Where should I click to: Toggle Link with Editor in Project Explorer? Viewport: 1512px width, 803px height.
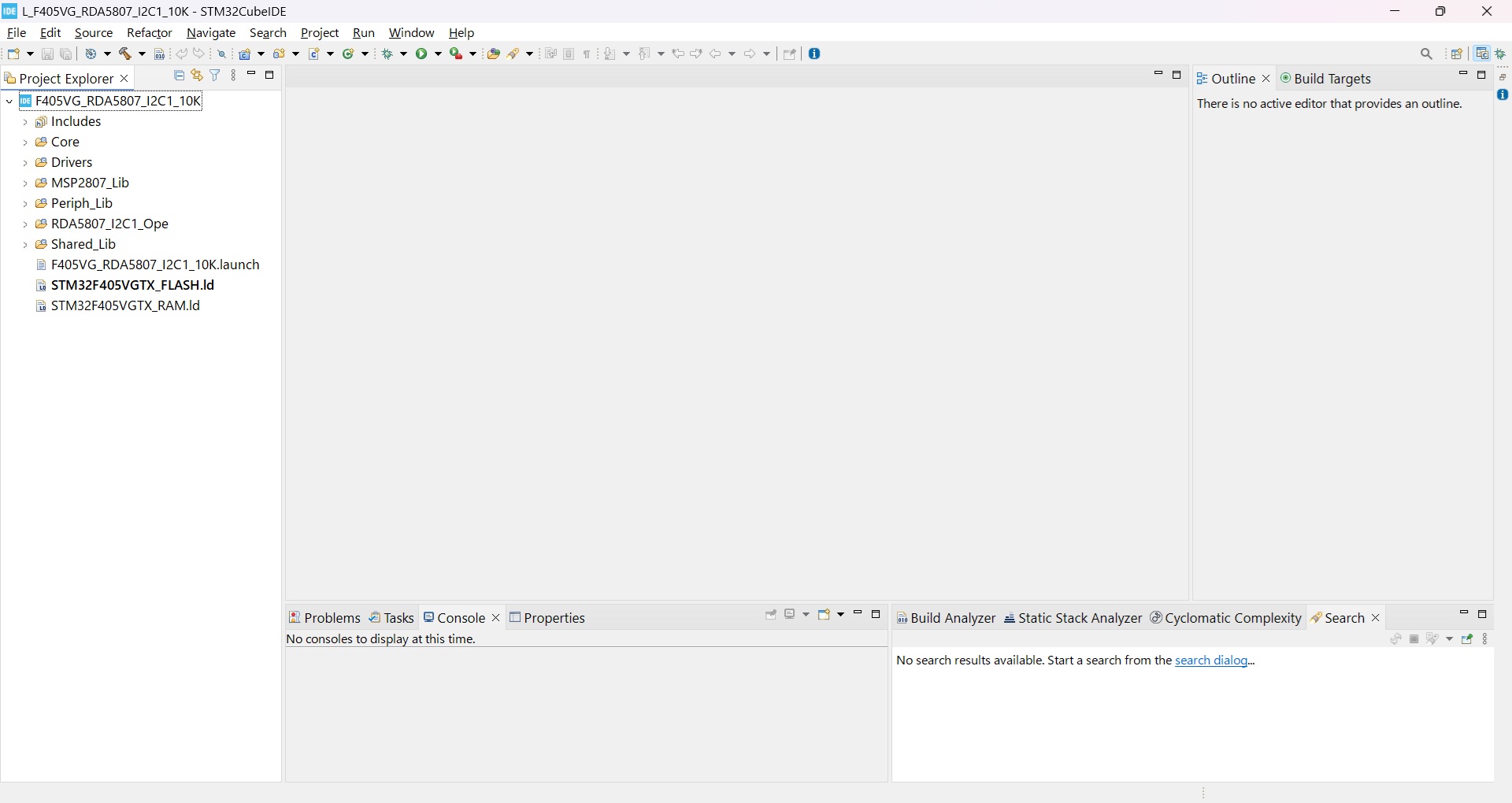pyautogui.click(x=197, y=76)
